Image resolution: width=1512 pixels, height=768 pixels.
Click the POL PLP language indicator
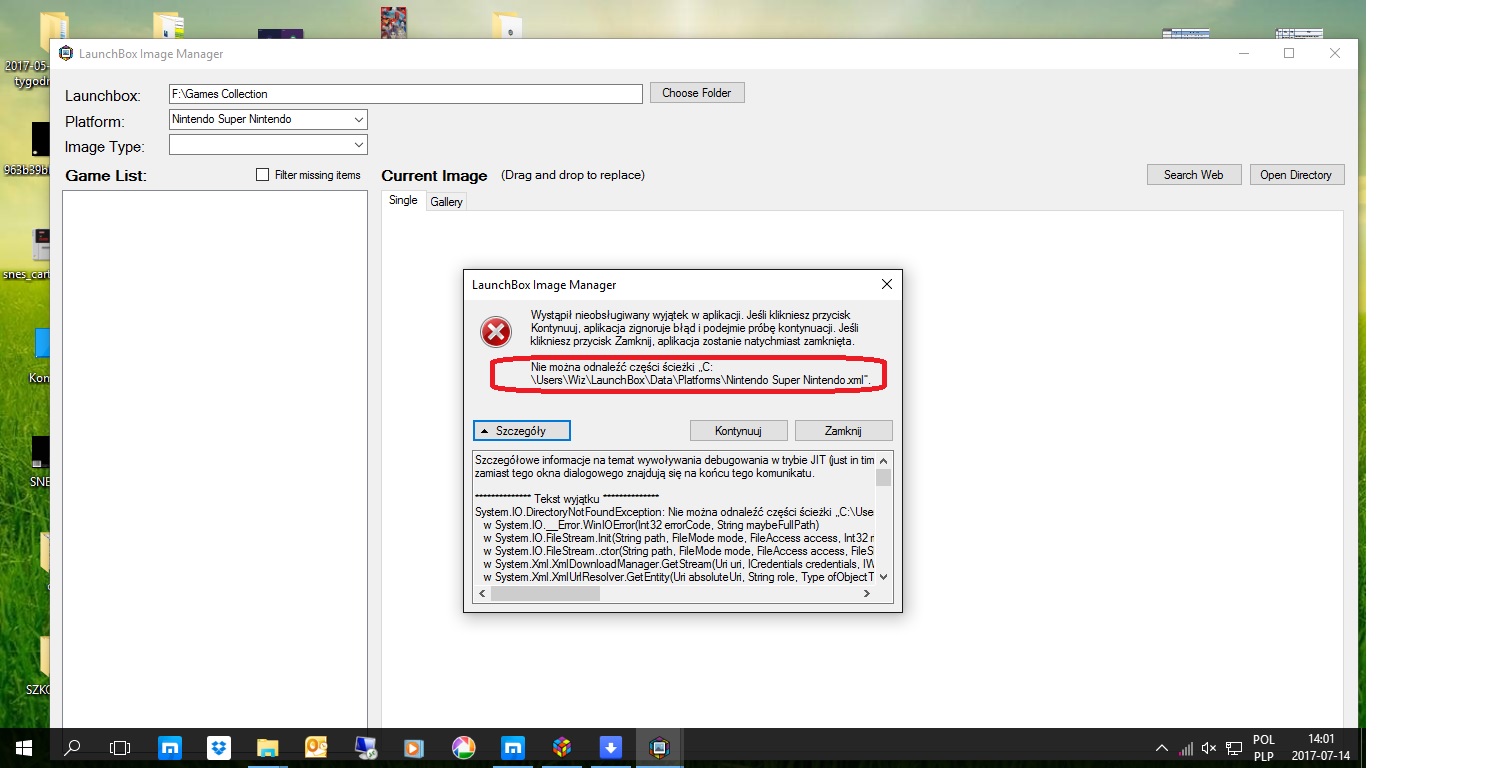[1264, 748]
